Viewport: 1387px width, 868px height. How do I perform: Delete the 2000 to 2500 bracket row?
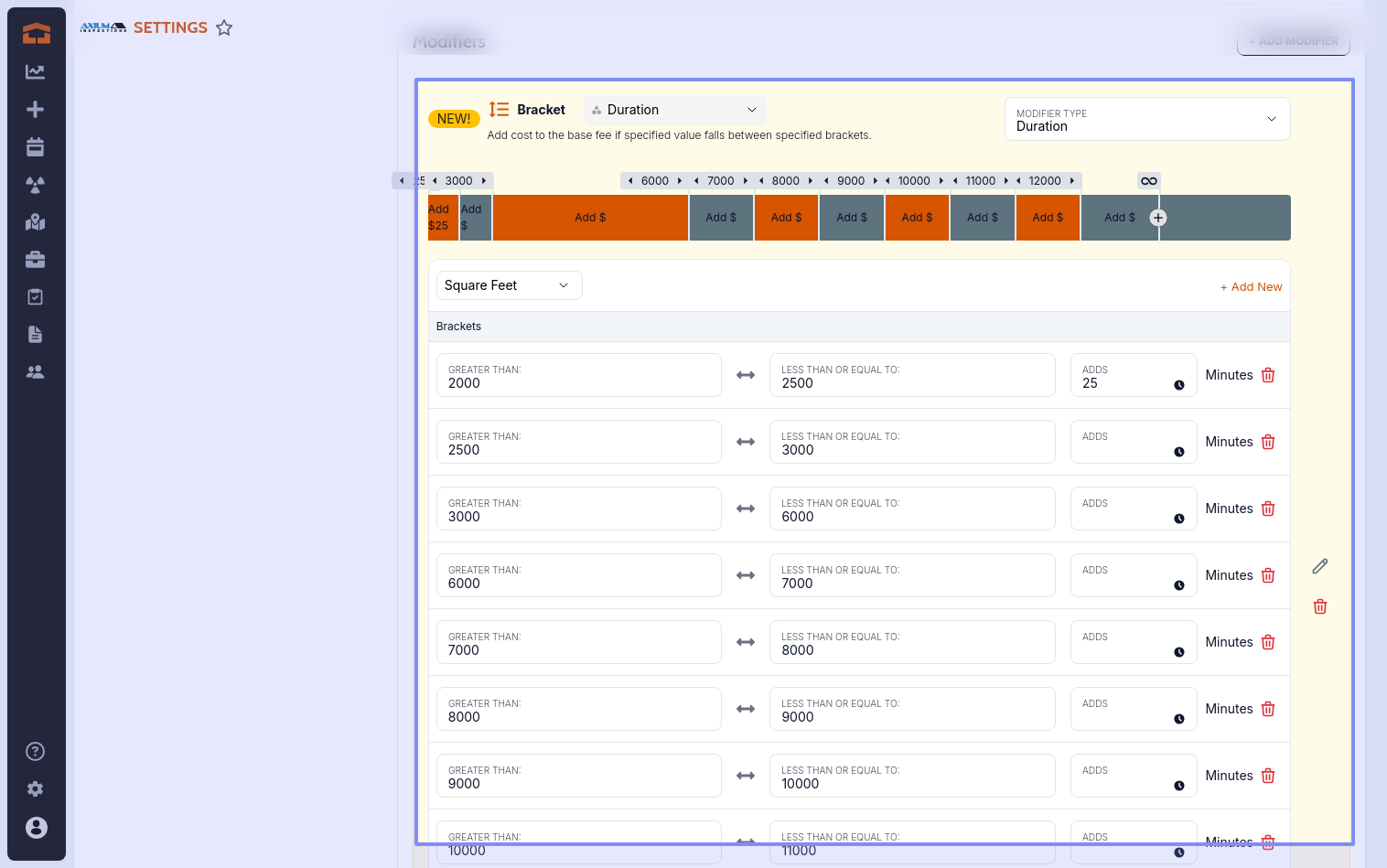[x=1268, y=375]
